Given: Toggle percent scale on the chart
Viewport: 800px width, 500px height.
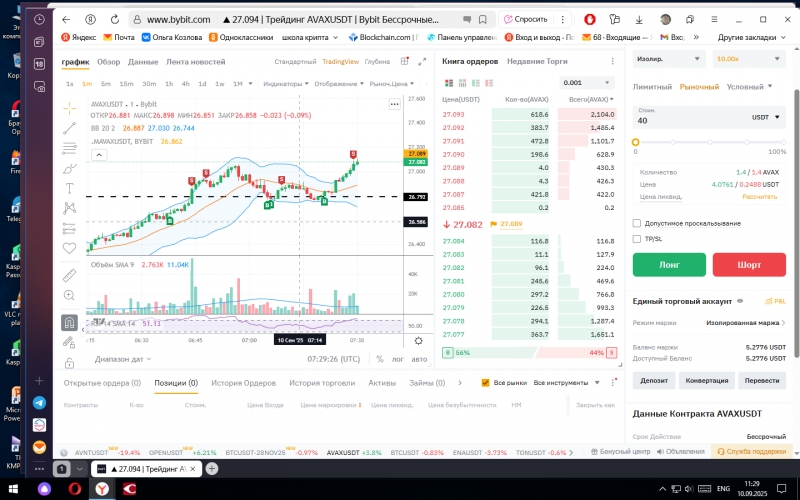Looking at the screenshot, I should pos(380,359).
